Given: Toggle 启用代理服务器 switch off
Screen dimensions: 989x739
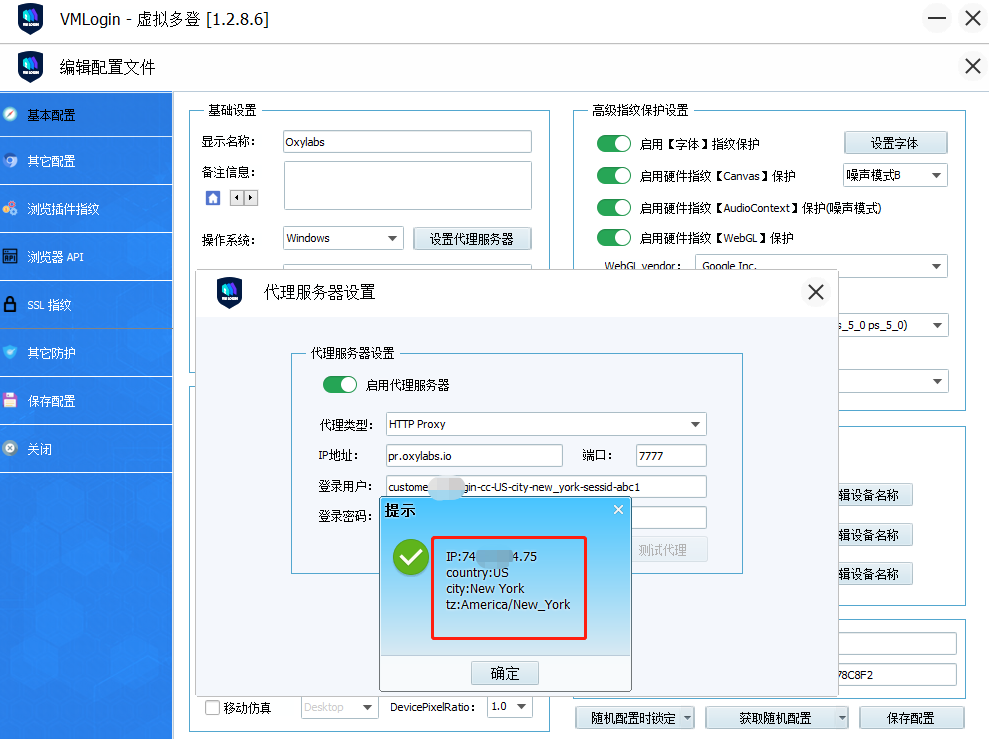Looking at the screenshot, I should click(339, 385).
